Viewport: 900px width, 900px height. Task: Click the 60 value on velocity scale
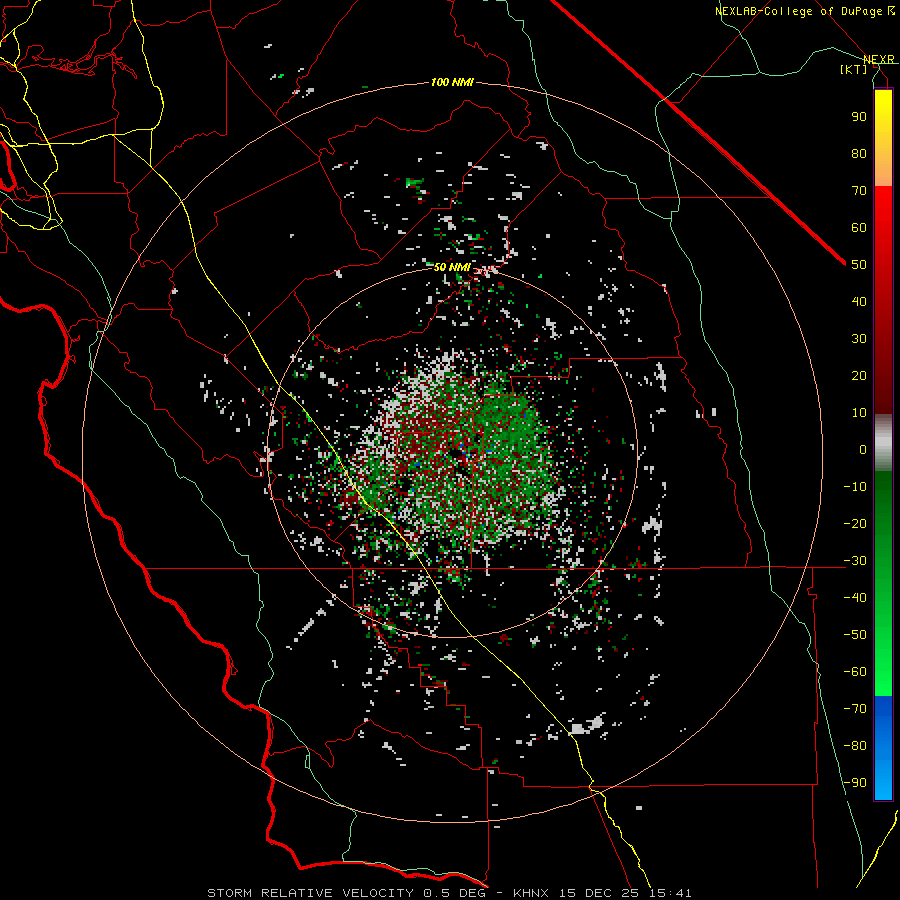tap(859, 227)
